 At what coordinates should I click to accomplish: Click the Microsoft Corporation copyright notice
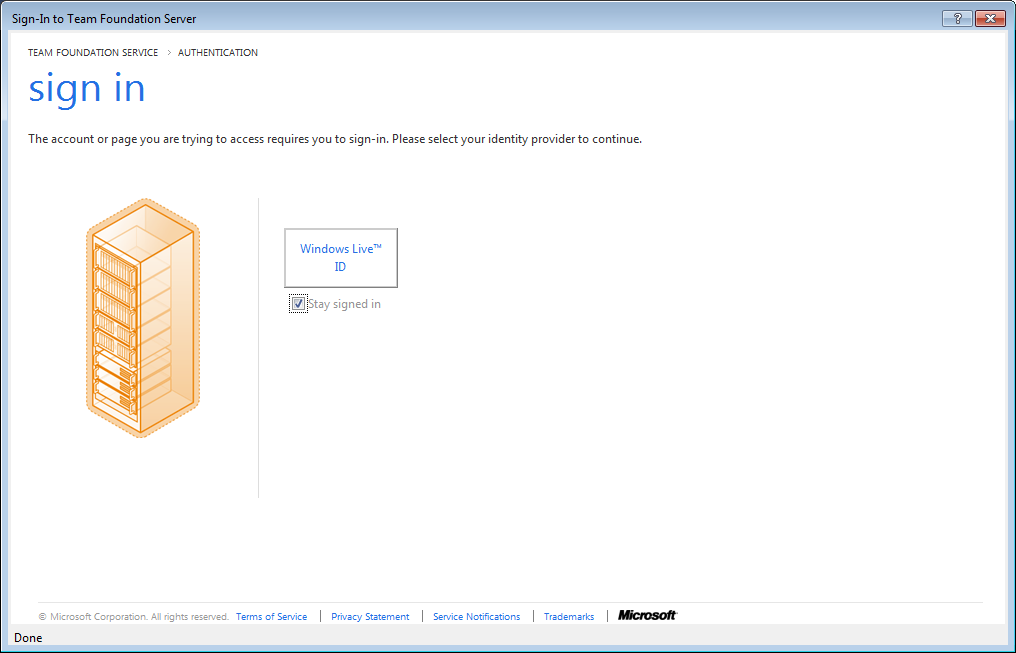point(134,617)
